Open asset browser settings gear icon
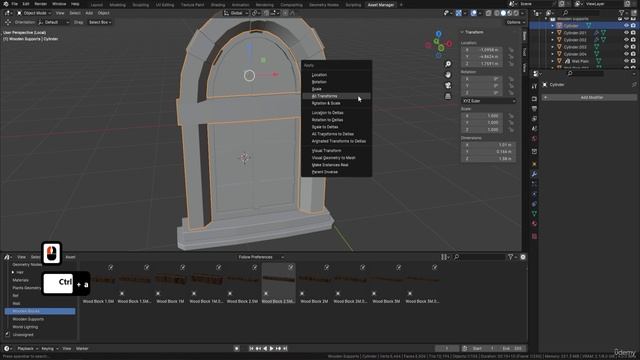The height and width of the screenshot is (360, 640). 523,257
